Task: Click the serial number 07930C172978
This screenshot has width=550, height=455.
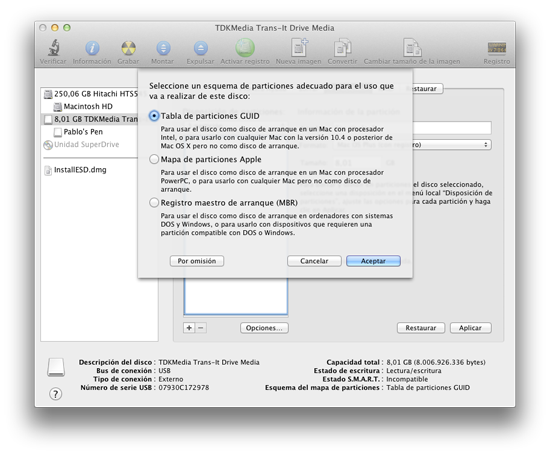Action: pyautogui.click(x=184, y=388)
